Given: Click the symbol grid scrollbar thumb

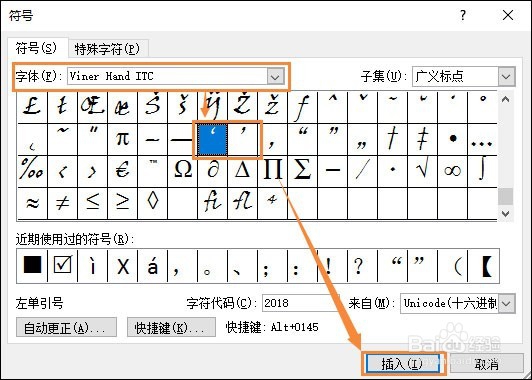Looking at the screenshot, I should point(505,196).
